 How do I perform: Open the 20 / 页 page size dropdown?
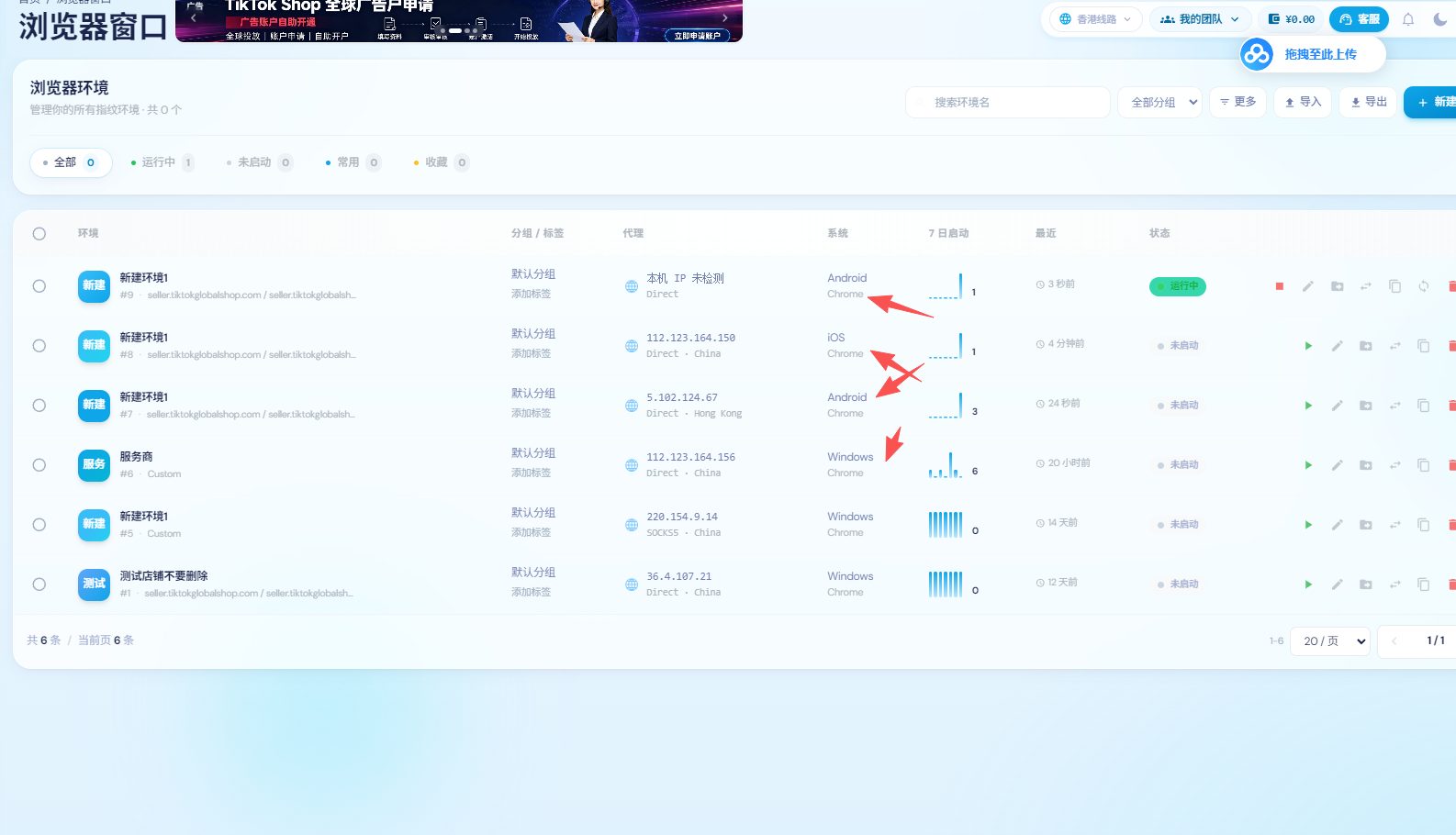1330,641
